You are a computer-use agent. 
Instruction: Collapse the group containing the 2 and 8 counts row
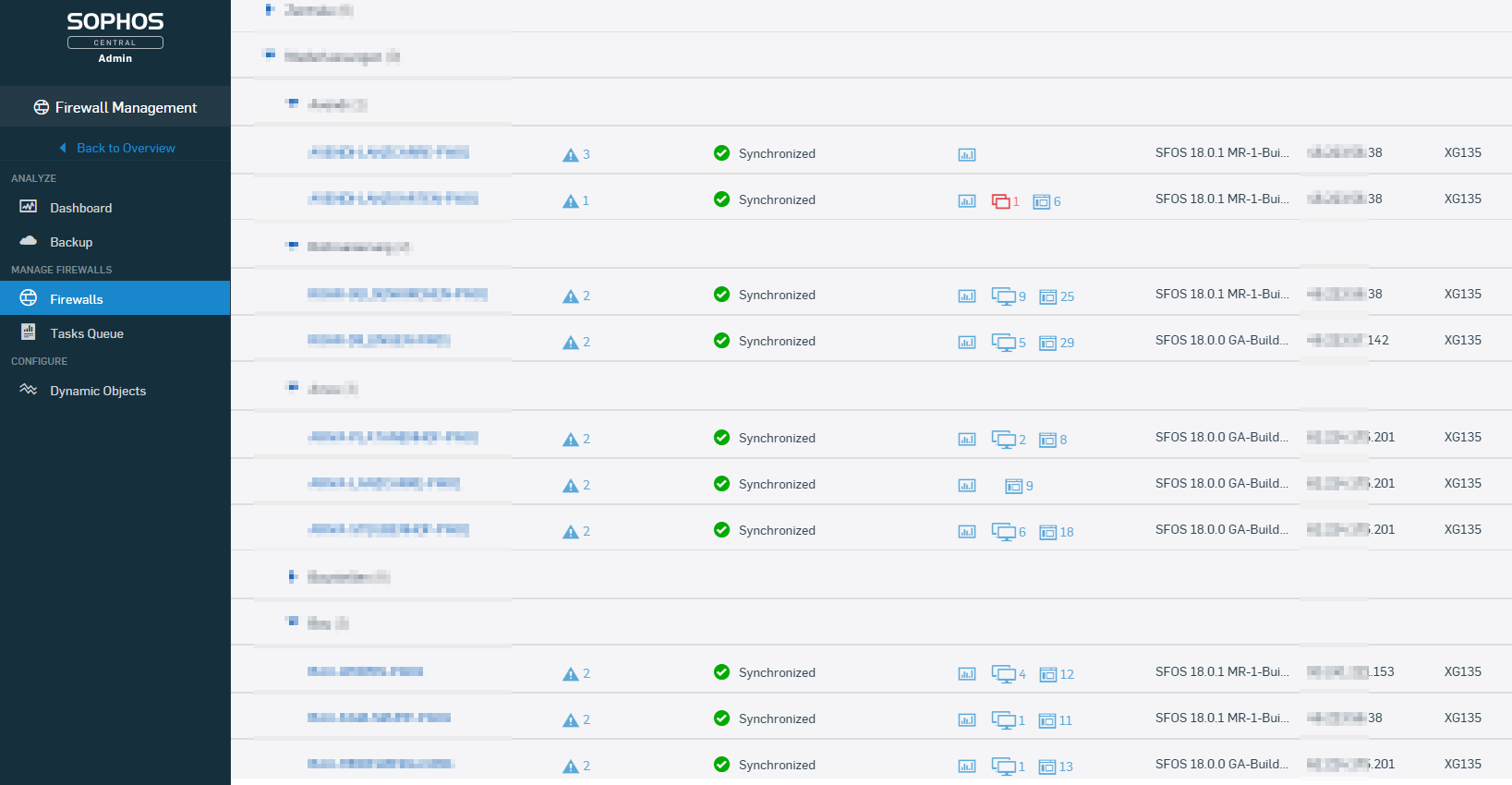pos(293,387)
